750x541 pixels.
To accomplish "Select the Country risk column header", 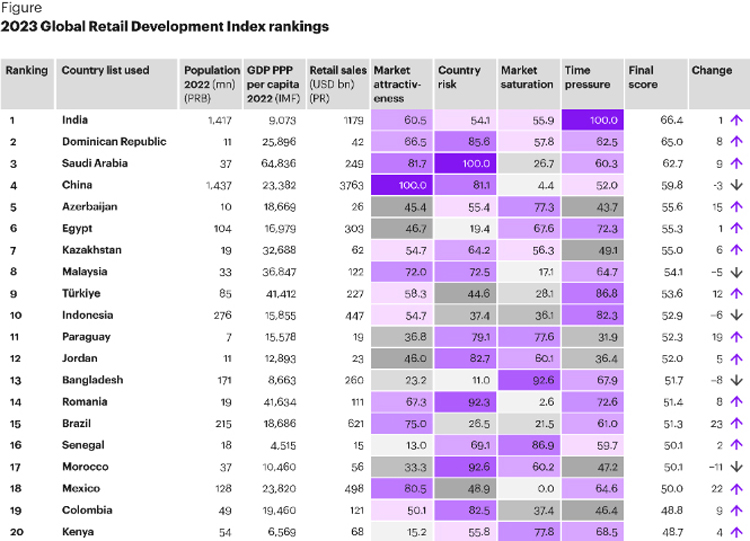I will (459, 78).
